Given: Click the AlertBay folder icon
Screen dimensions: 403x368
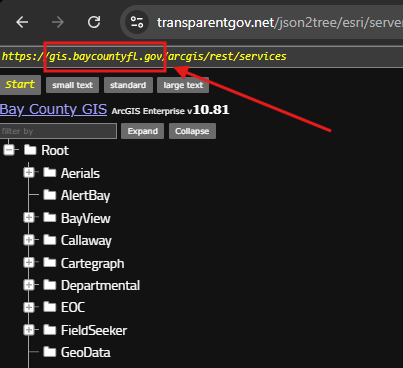Looking at the screenshot, I should point(50,195).
